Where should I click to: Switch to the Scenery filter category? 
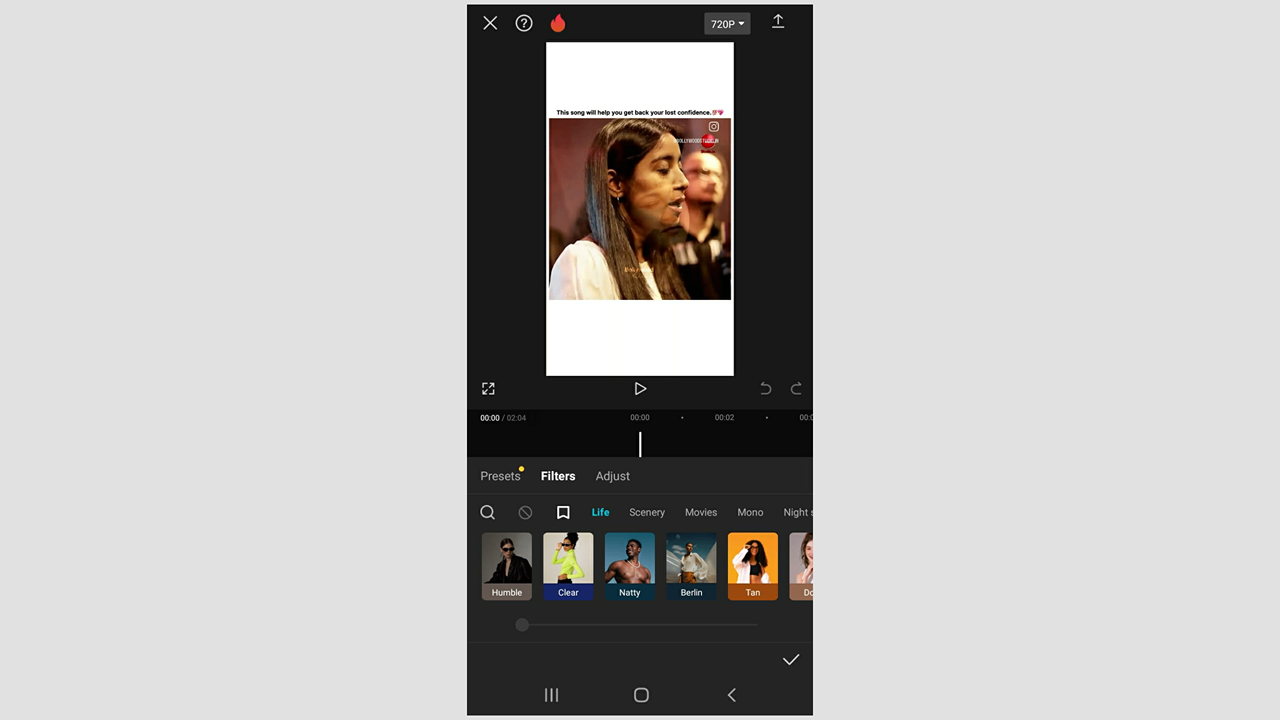[646, 512]
